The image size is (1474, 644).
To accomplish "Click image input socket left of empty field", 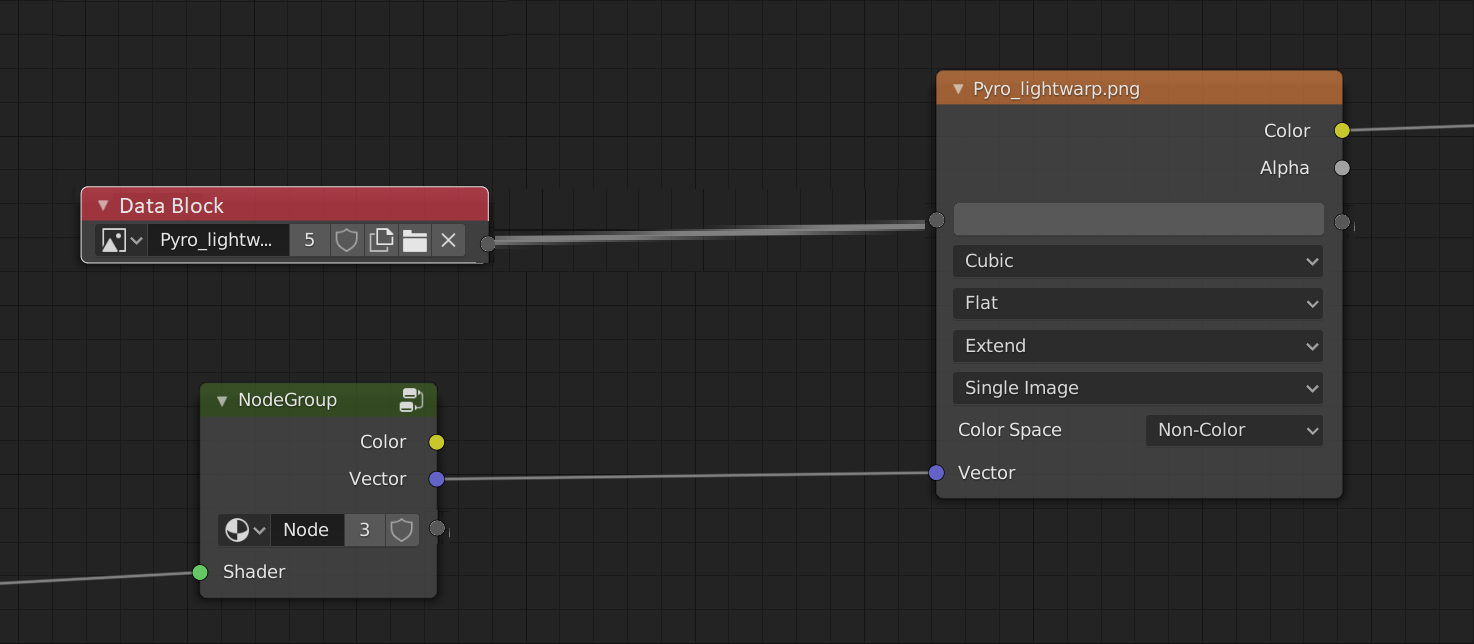I will coord(936,220).
